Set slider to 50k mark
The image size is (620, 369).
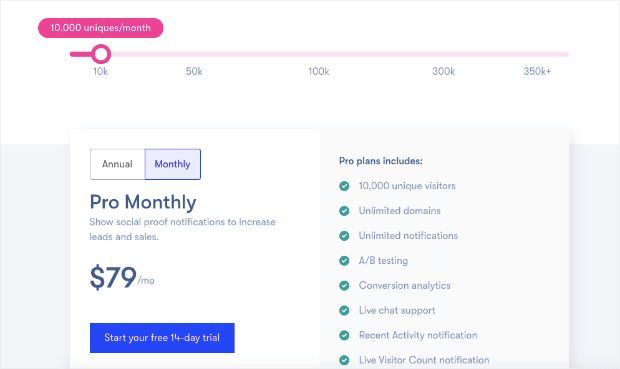tap(194, 71)
